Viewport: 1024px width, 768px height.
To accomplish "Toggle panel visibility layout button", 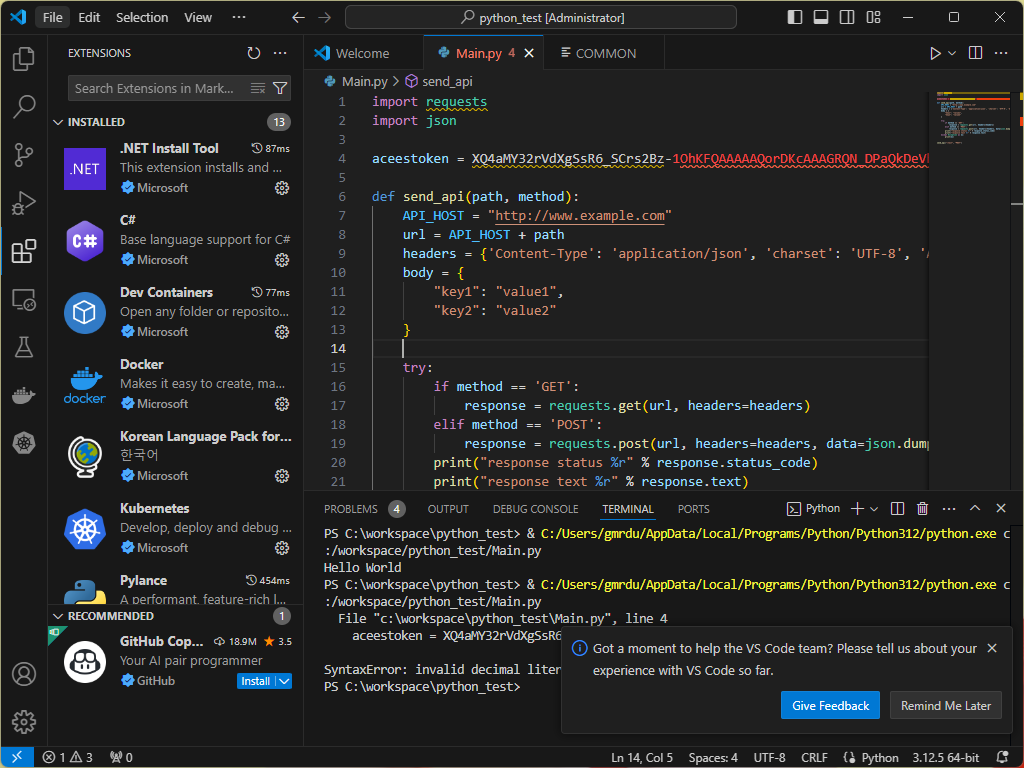I will pyautogui.click(x=821, y=18).
